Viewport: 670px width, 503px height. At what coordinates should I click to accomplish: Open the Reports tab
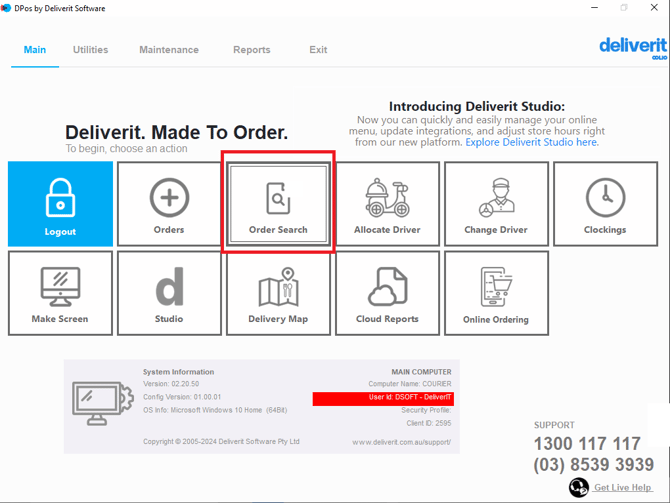point(252,50)
